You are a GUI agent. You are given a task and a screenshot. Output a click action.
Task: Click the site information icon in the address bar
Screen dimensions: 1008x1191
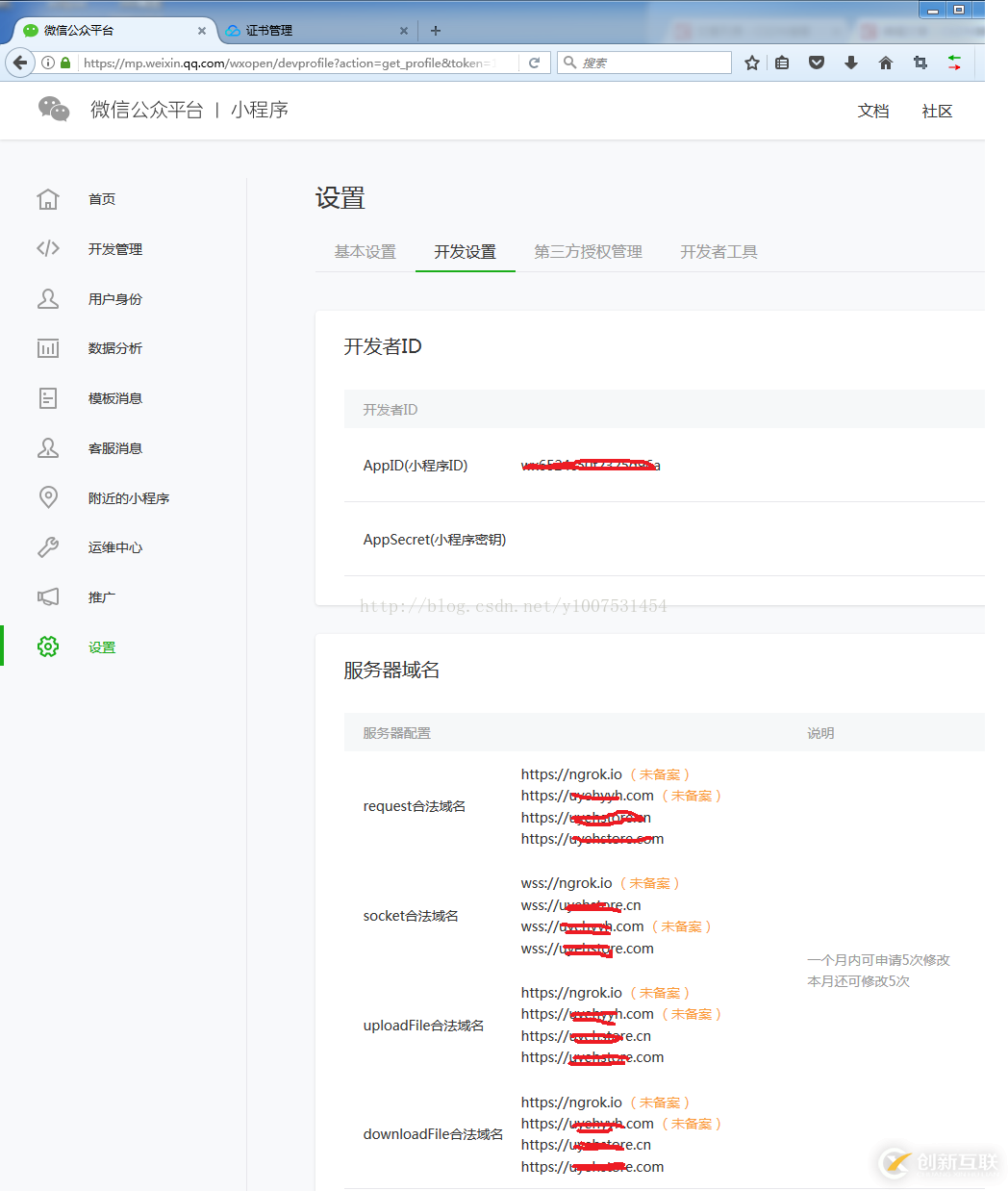pyautogui.click(x=48, y=63)
